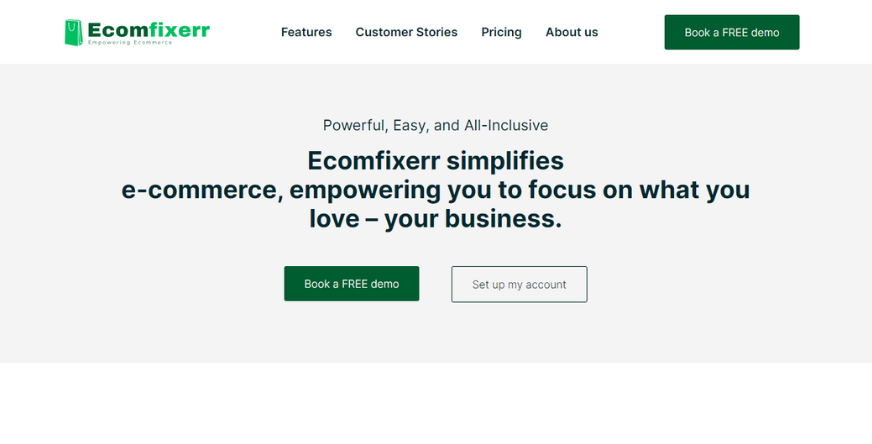Click the word Easy in the subtitle
Screen dimensions: 872x444
click(410, 126)
